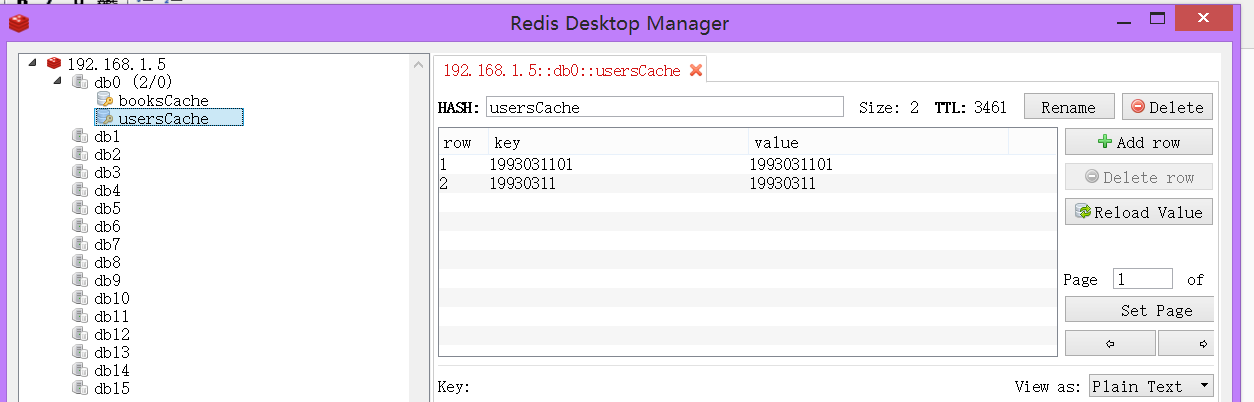The width and height of the screenshot is (1254, 402).
Task: Go to previous page with left arrow
Action: [1110, 343]
